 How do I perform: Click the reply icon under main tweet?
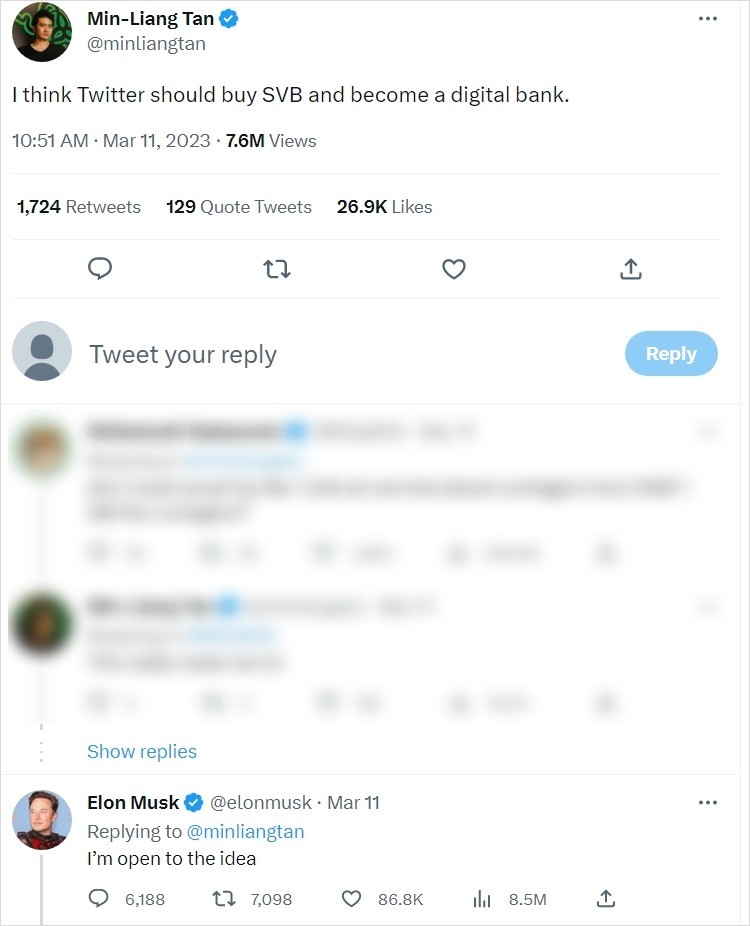99,269
